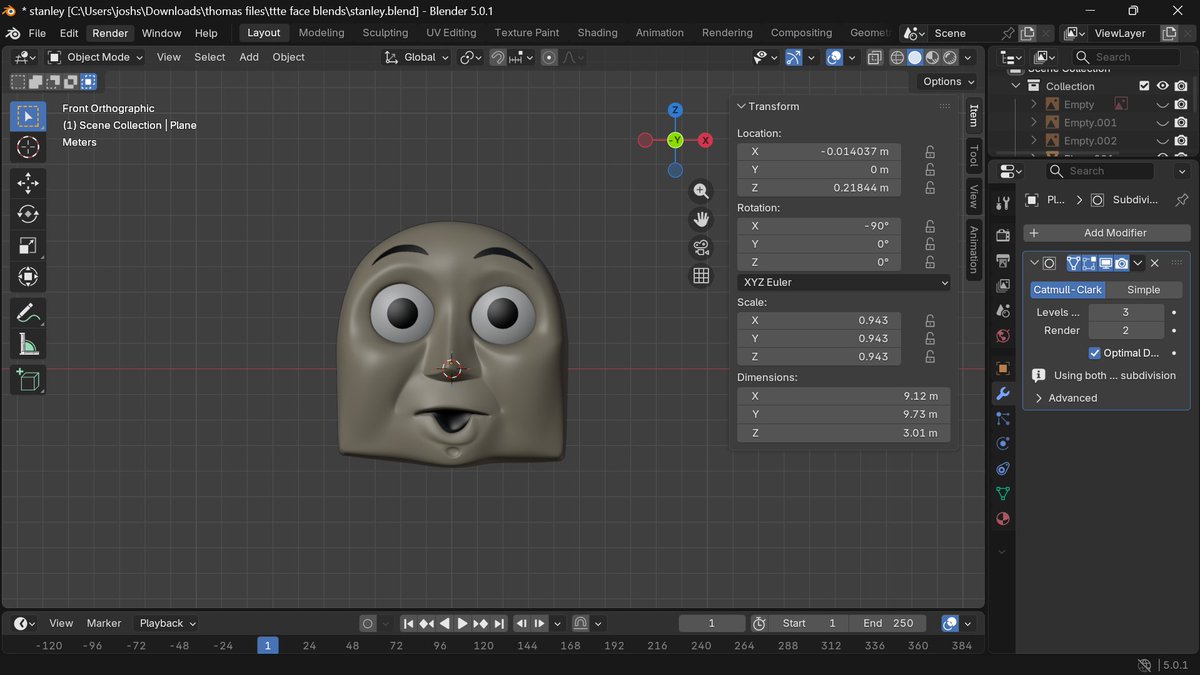Image resolution: width=1200 pixels, height=675 pixels.
Task: Select the Simple subdivision type
Action: [1144, 290]
